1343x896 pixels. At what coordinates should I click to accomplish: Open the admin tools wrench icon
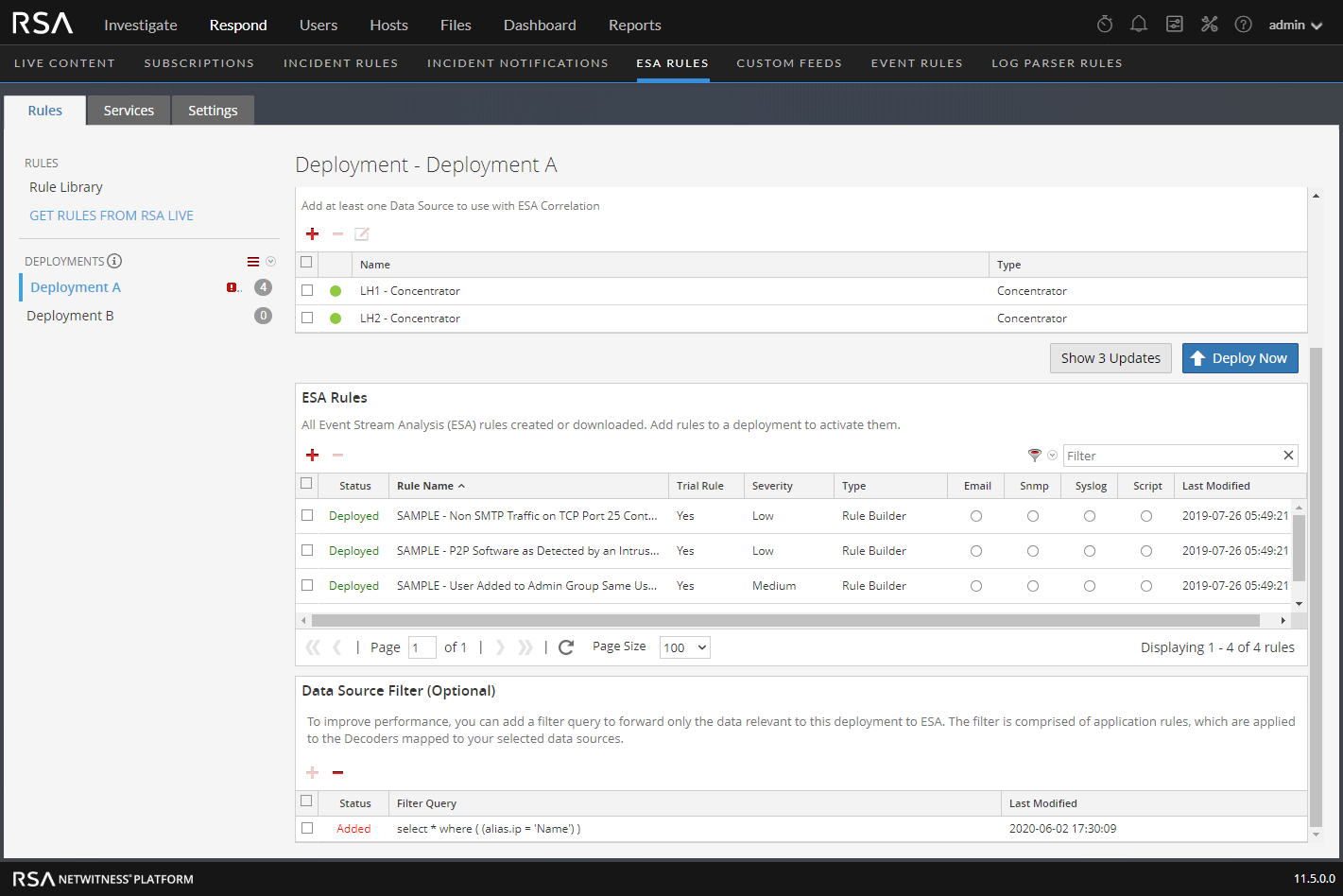pyautogui.click(x=1209, y=25)
